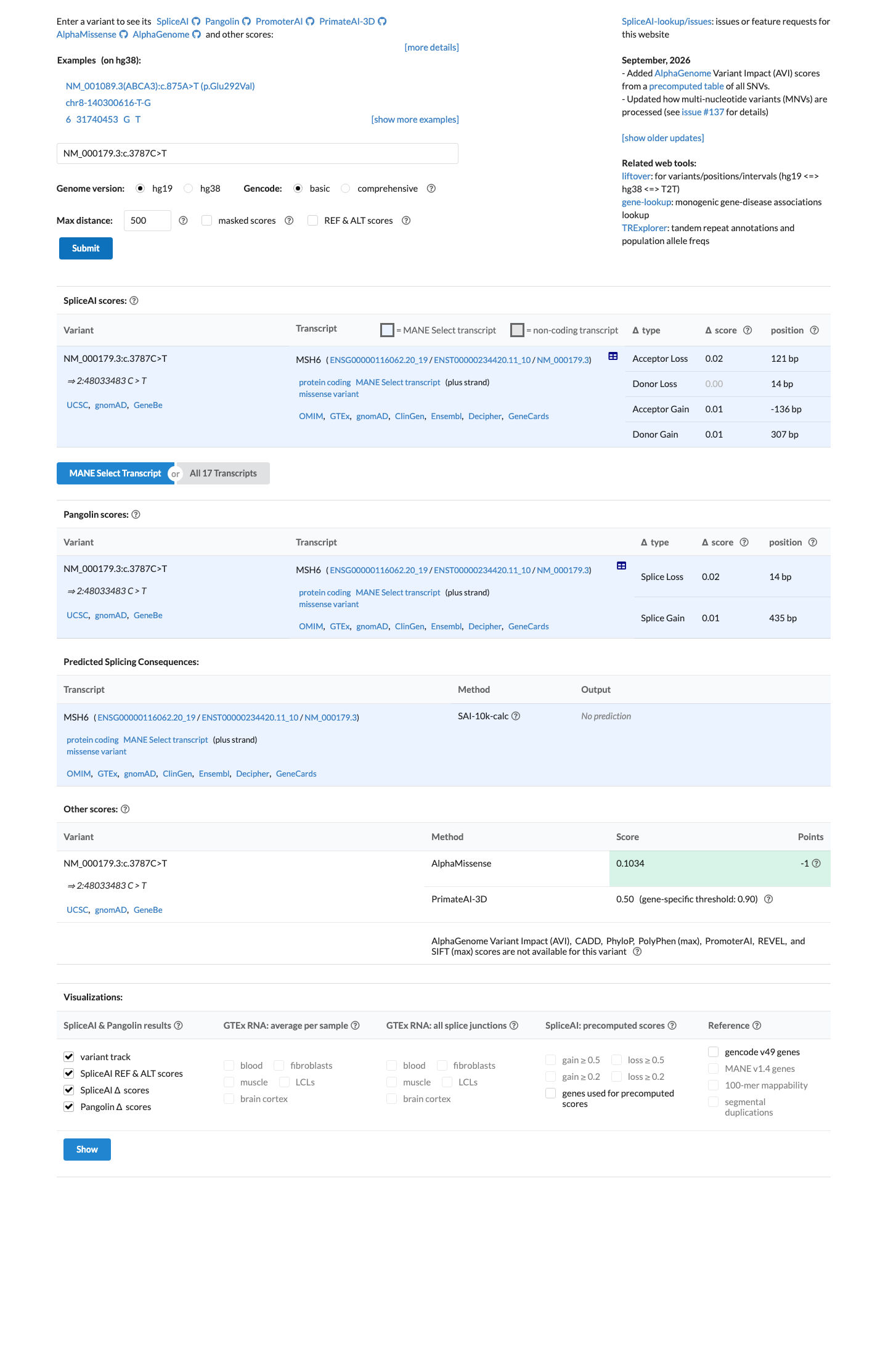Open ClinGen link in SpliceAI row
The image size is (896, 1356).
(x=410, y=417)
